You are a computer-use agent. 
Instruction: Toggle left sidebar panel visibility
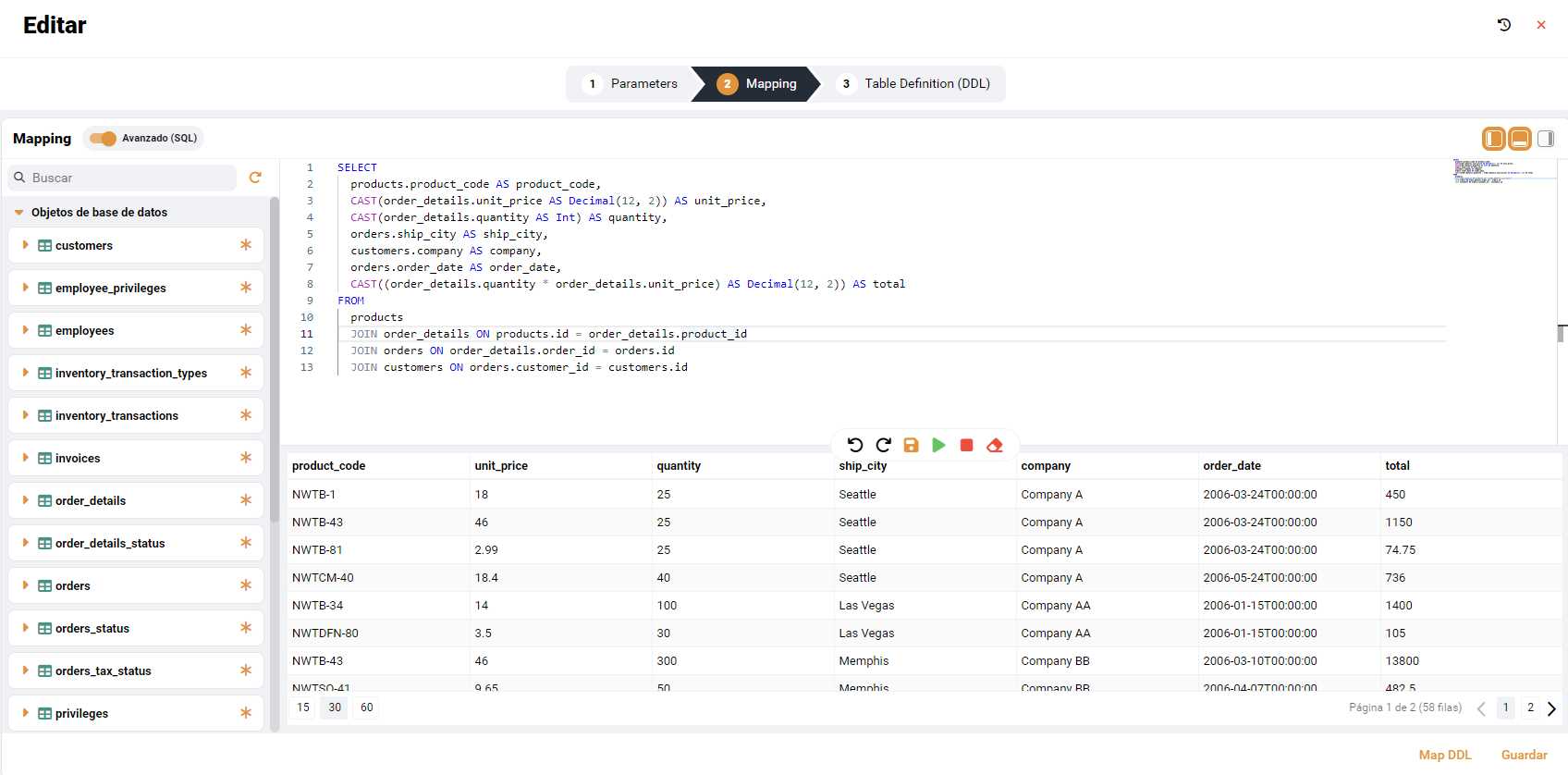(x=1493, y=139)
